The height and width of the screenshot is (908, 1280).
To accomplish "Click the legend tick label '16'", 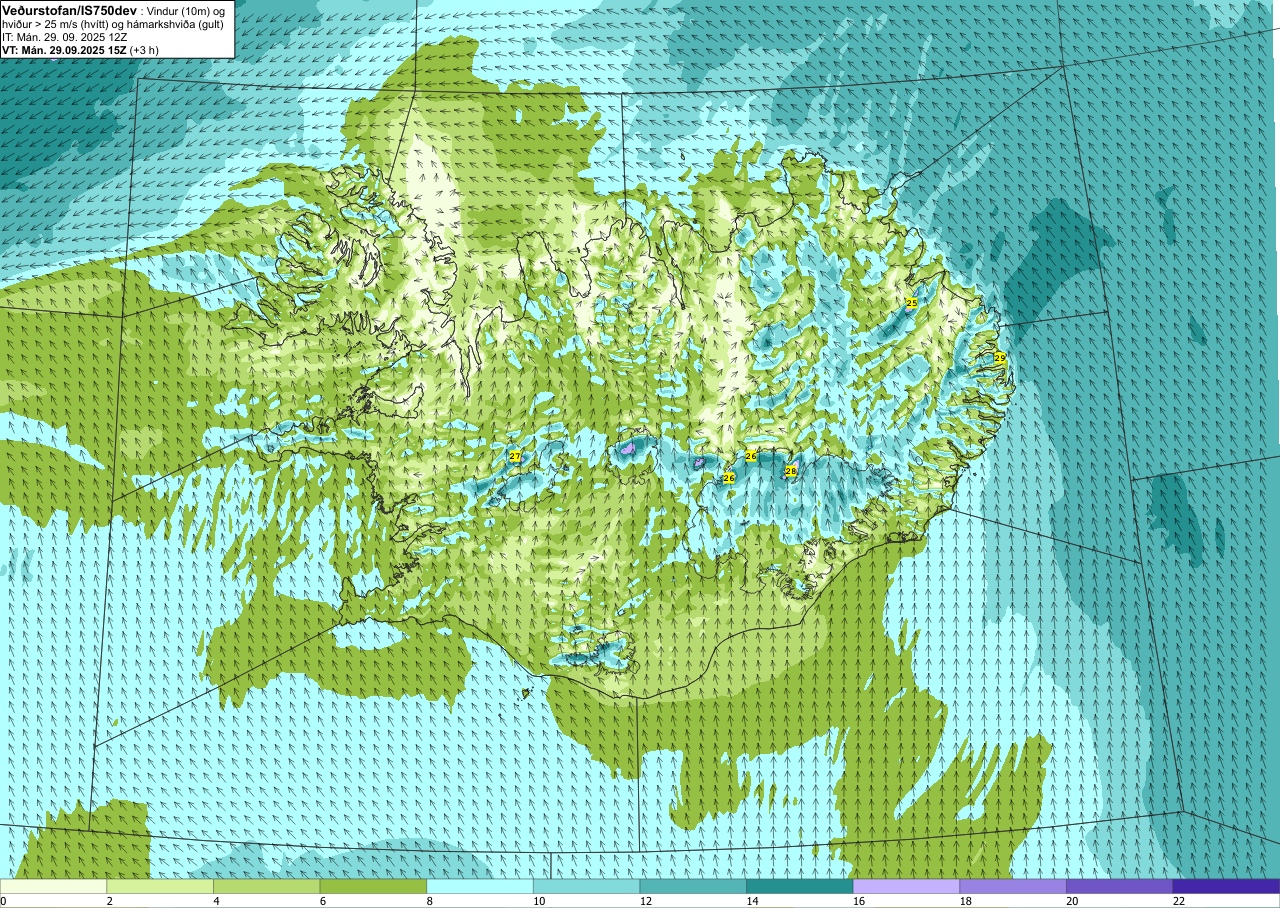I will pos(857,901).
